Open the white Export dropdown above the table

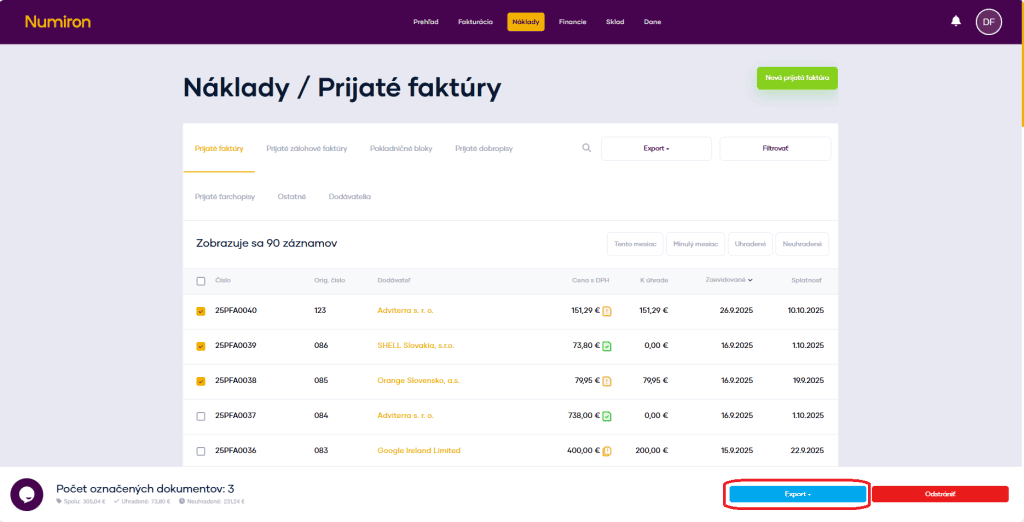click(656, 148)
